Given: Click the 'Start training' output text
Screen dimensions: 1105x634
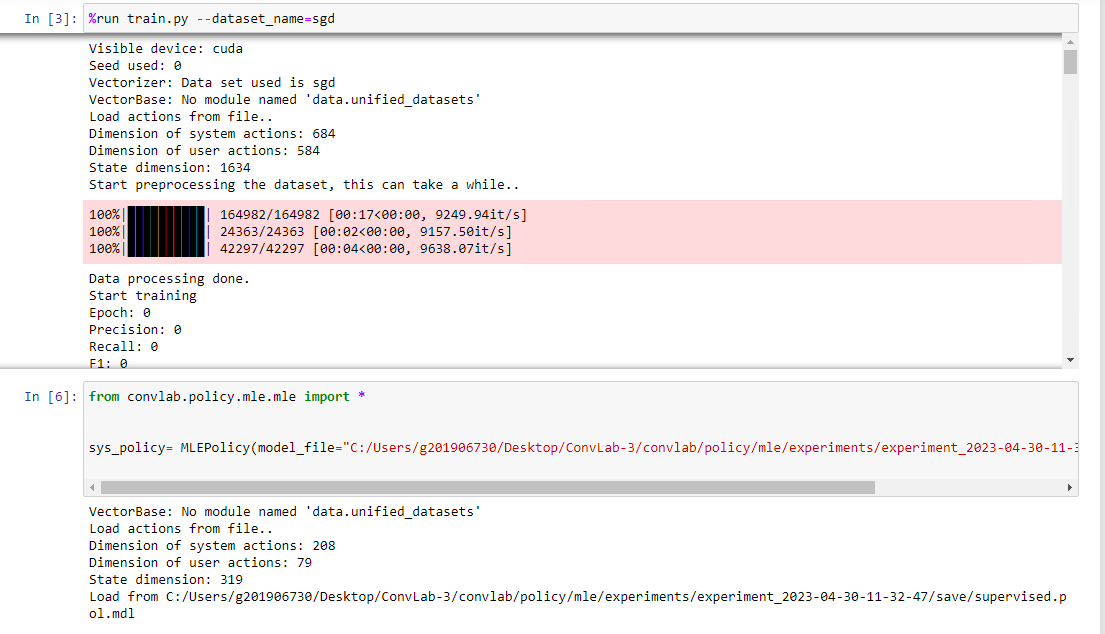Looking at the screenshot, I should click(140, 295).
